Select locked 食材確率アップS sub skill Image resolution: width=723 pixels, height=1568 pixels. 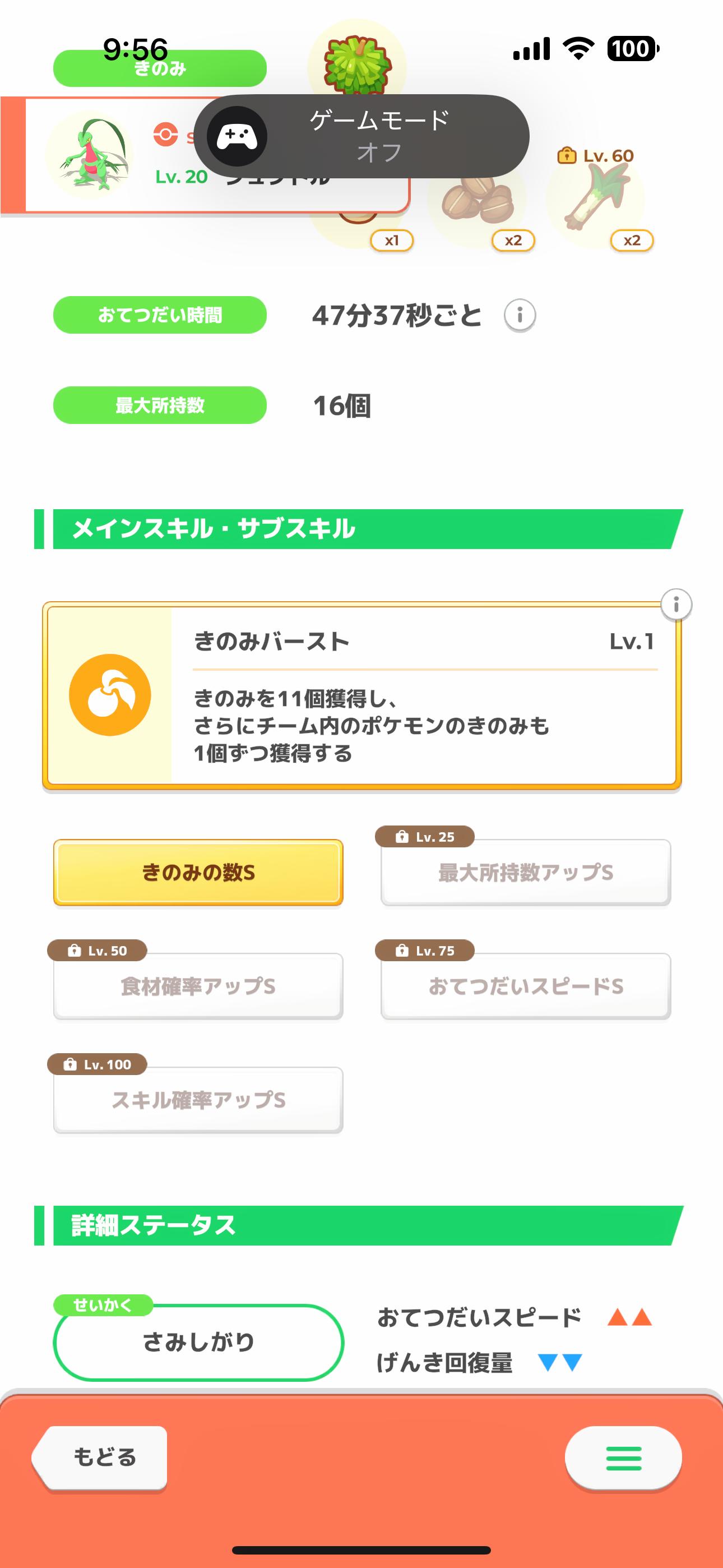(198, 986)
